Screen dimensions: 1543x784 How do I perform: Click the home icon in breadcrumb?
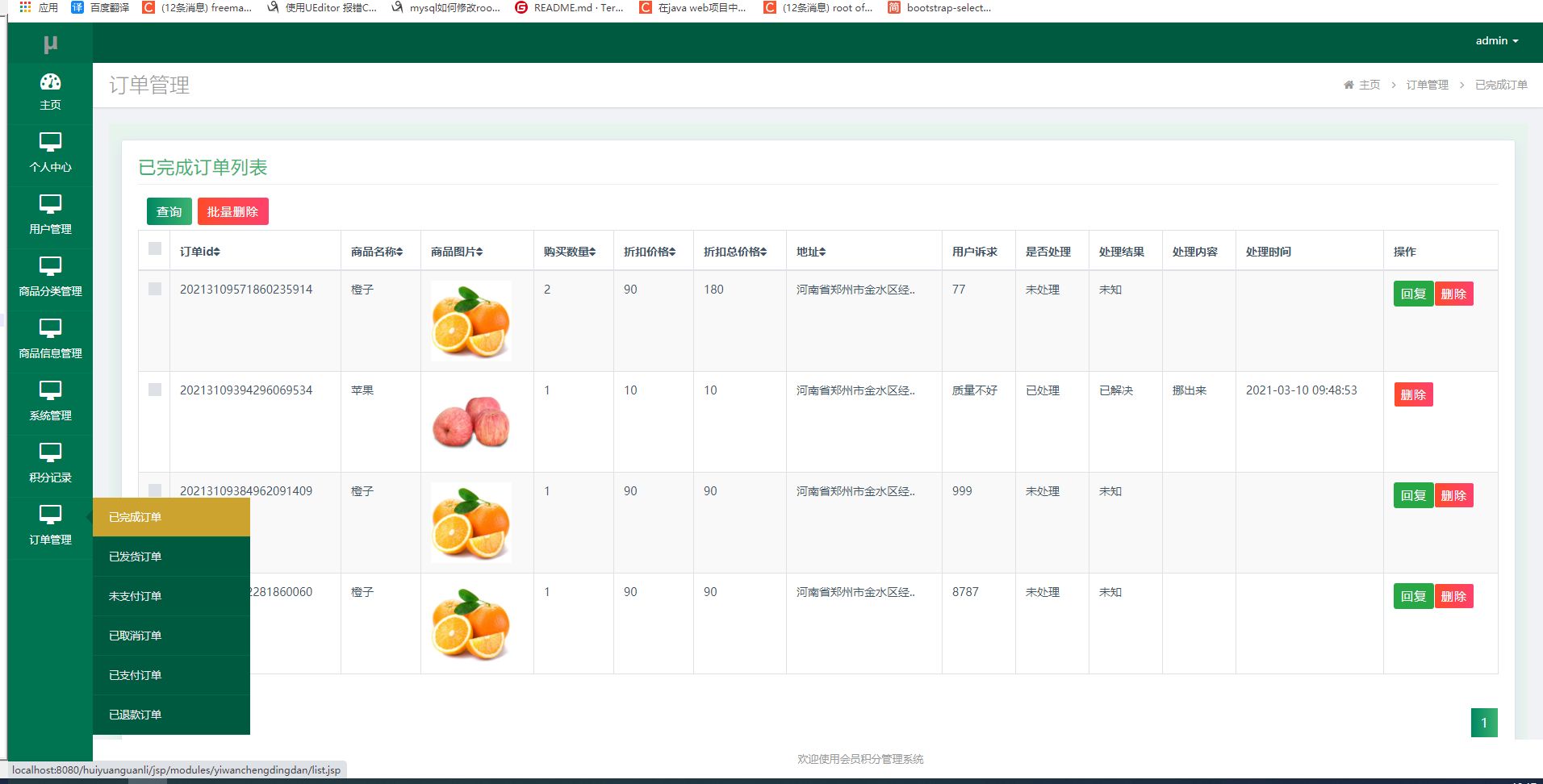(1349, 85)
